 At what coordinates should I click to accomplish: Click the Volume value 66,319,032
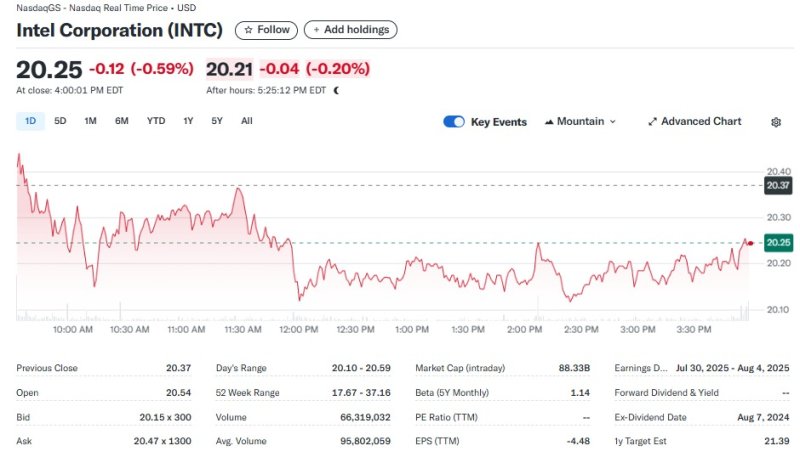365,417
